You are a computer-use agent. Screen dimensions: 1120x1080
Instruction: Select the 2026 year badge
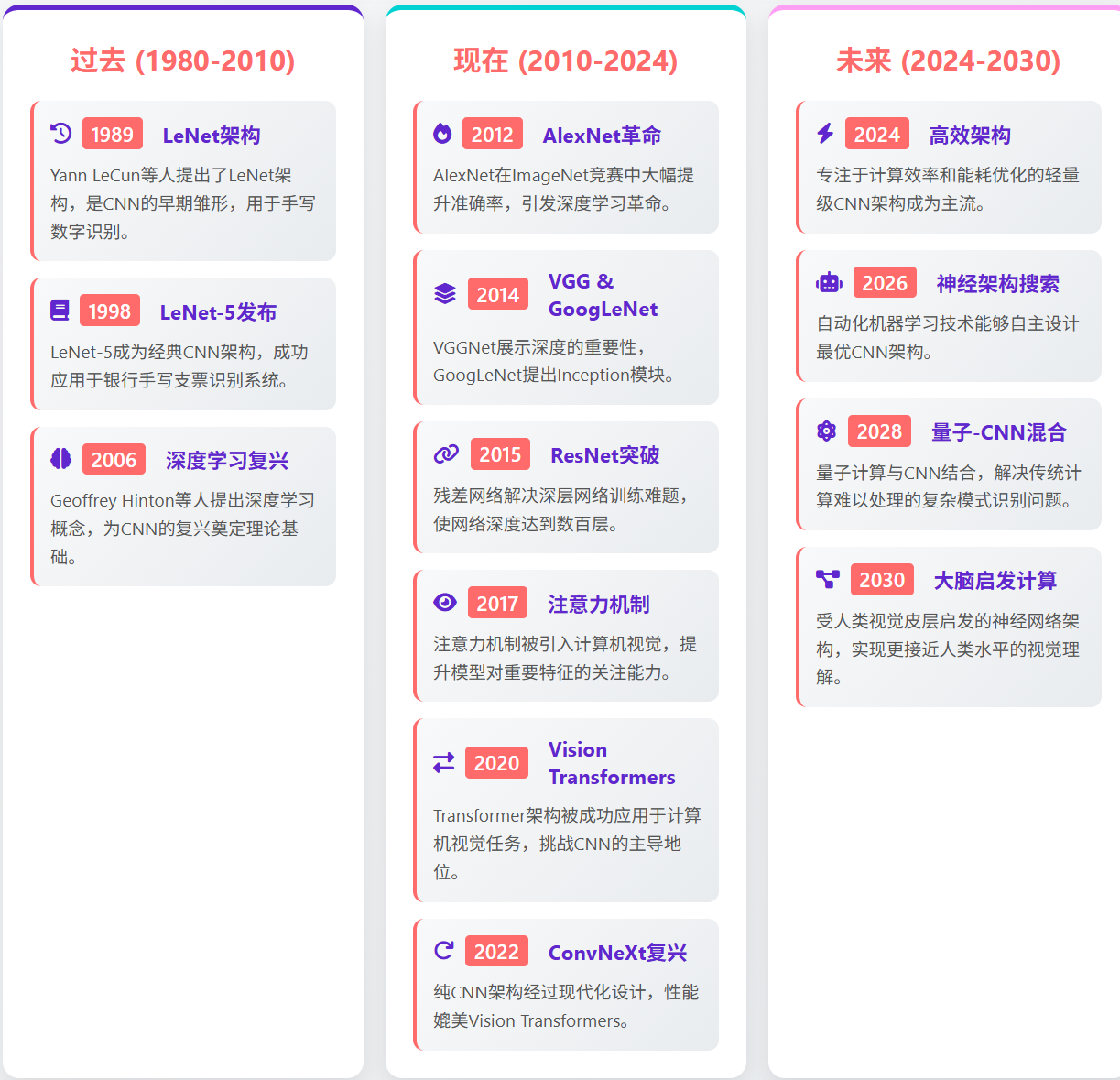[885, 282]
